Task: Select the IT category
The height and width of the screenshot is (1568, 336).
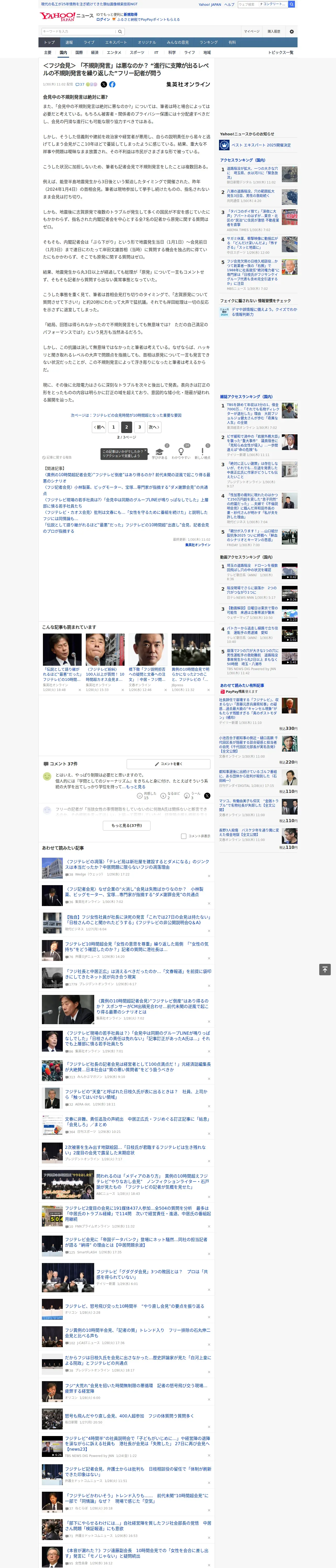Action: coord(156,52)
